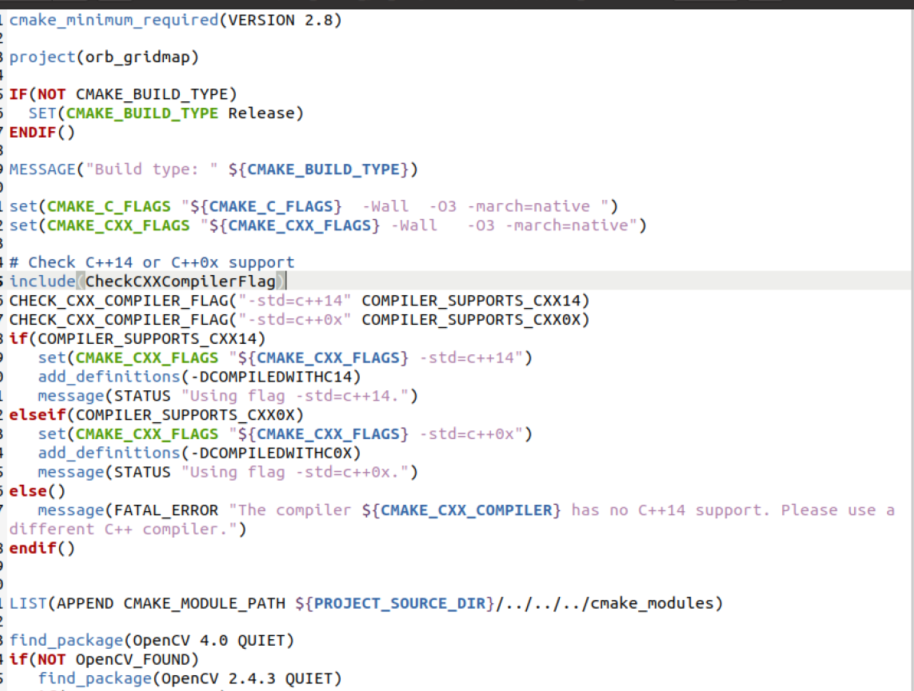
Task: Click 'message(FATAL_ERROR' line
Action: 466,510
